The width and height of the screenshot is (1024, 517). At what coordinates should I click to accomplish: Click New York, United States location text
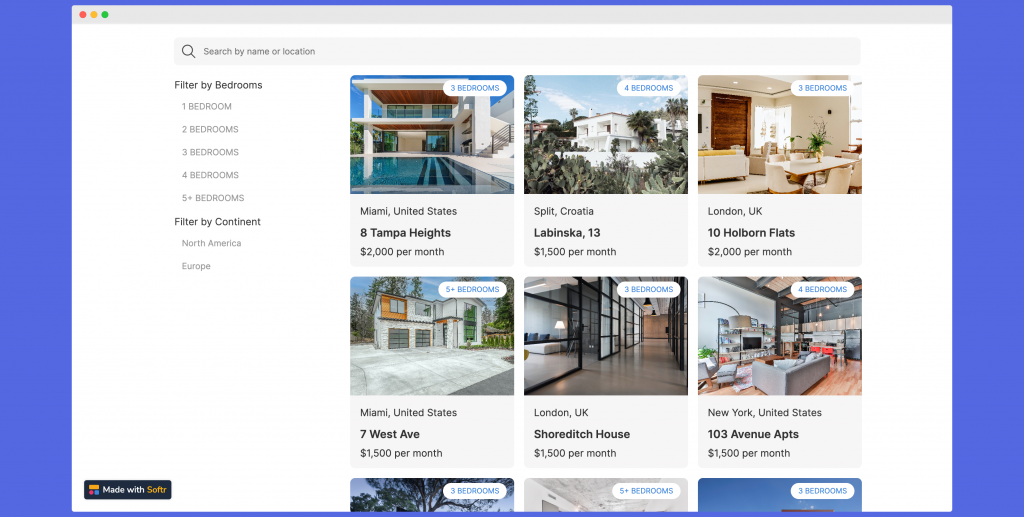(765, 413)
